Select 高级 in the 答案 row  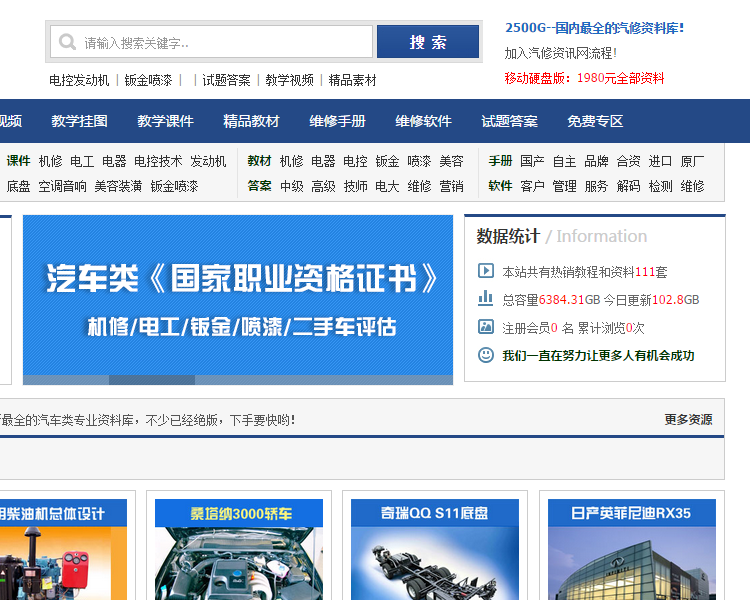tap(323, 186)
